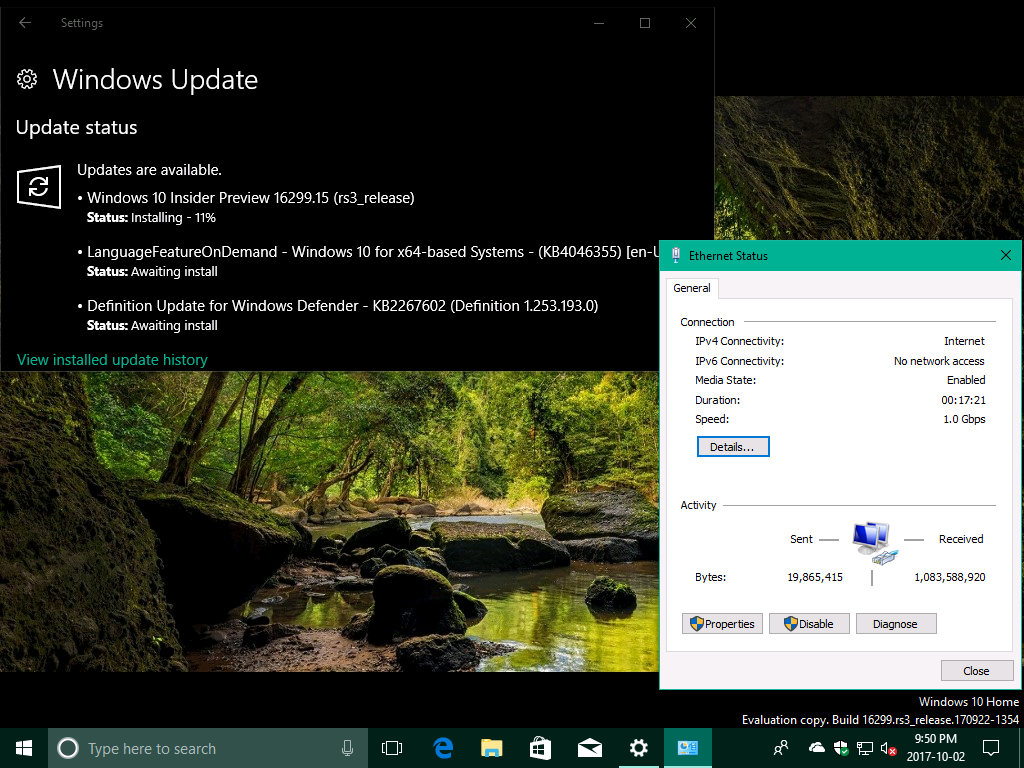This screenshot has width=1024, height=768.
Task: Launch Microsoft Edge from taskbar
Action: (443, 748)
